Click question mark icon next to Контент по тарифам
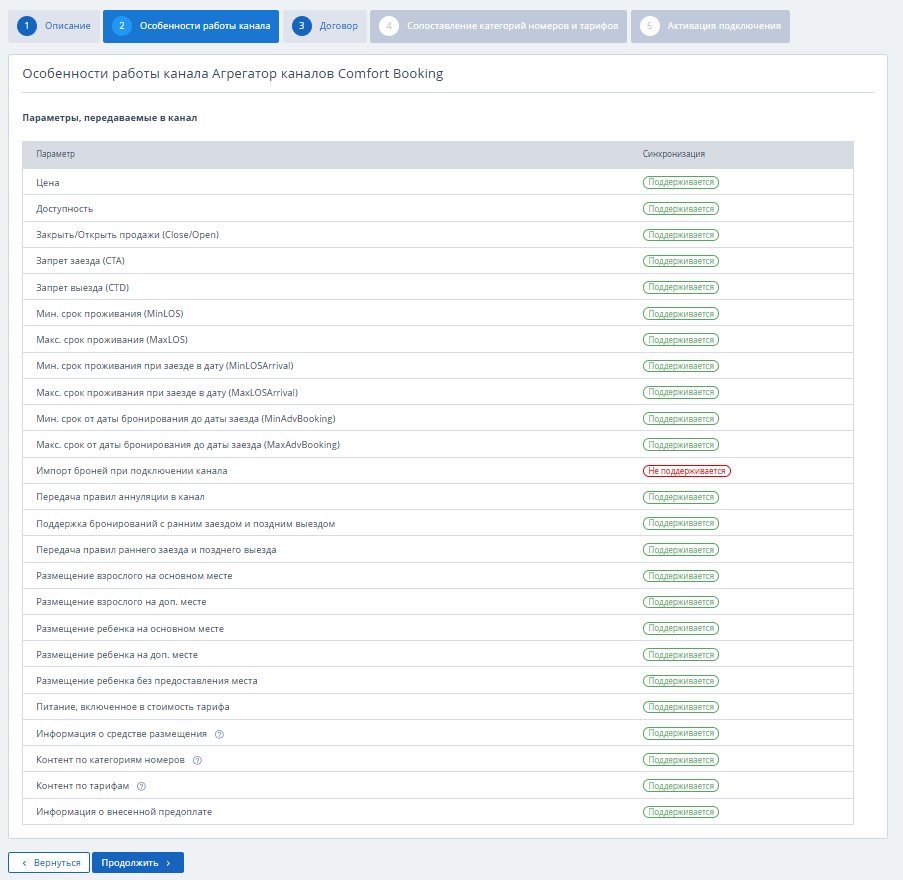The image size is (903, 880). 141,786
